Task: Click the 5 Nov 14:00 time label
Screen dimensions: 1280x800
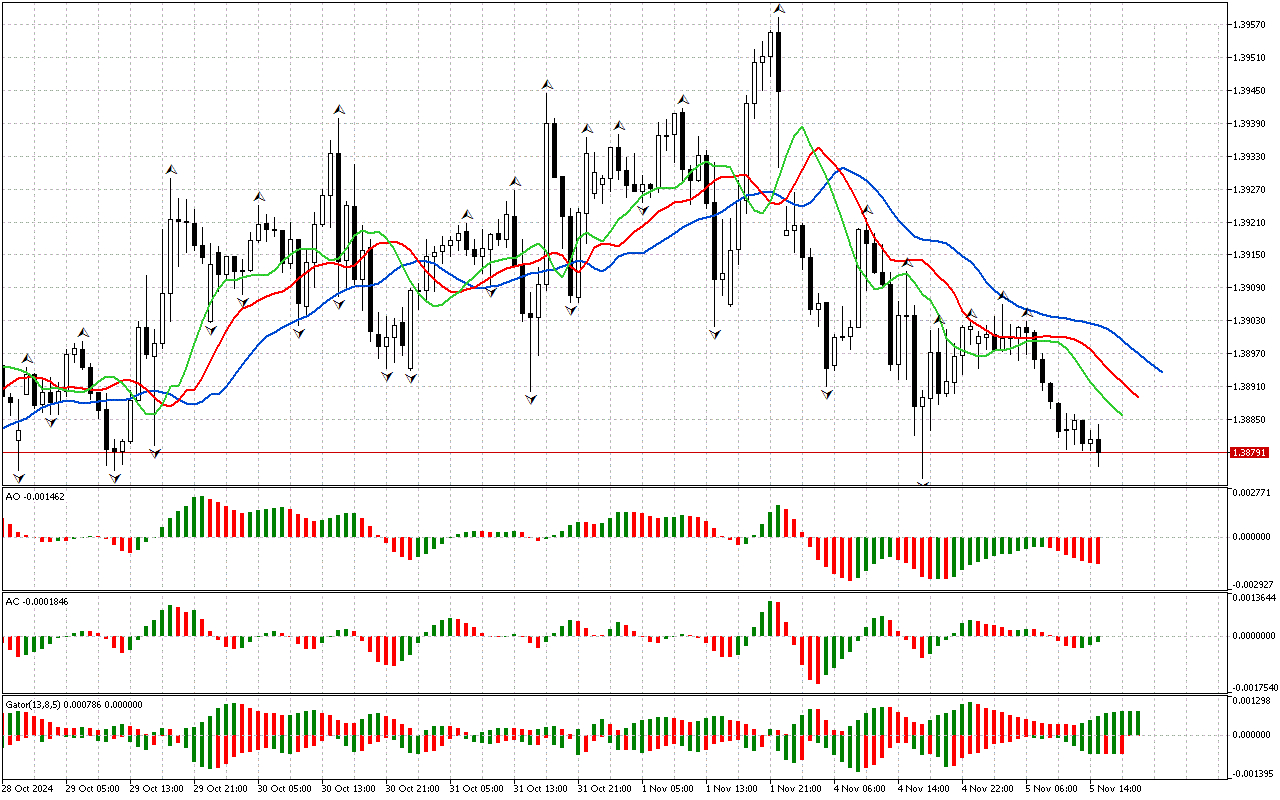Action: click(x=1116, y=788)
